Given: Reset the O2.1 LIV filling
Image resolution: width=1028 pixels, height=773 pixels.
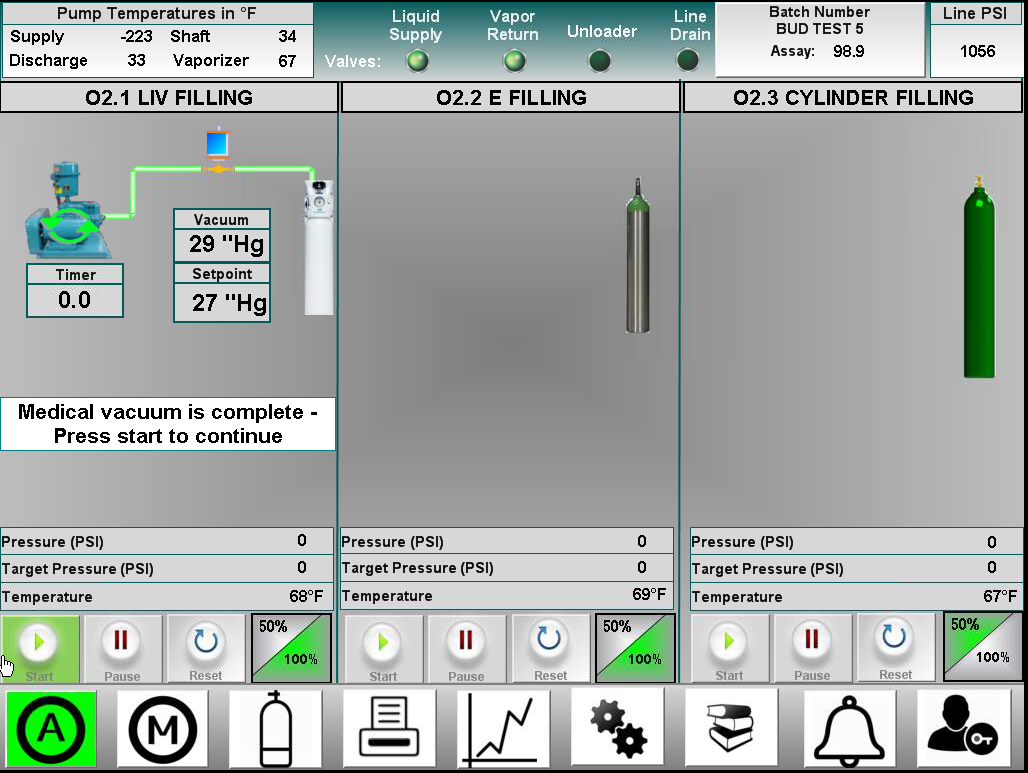Looking at the screenshot, I should [x=205, y=648].
